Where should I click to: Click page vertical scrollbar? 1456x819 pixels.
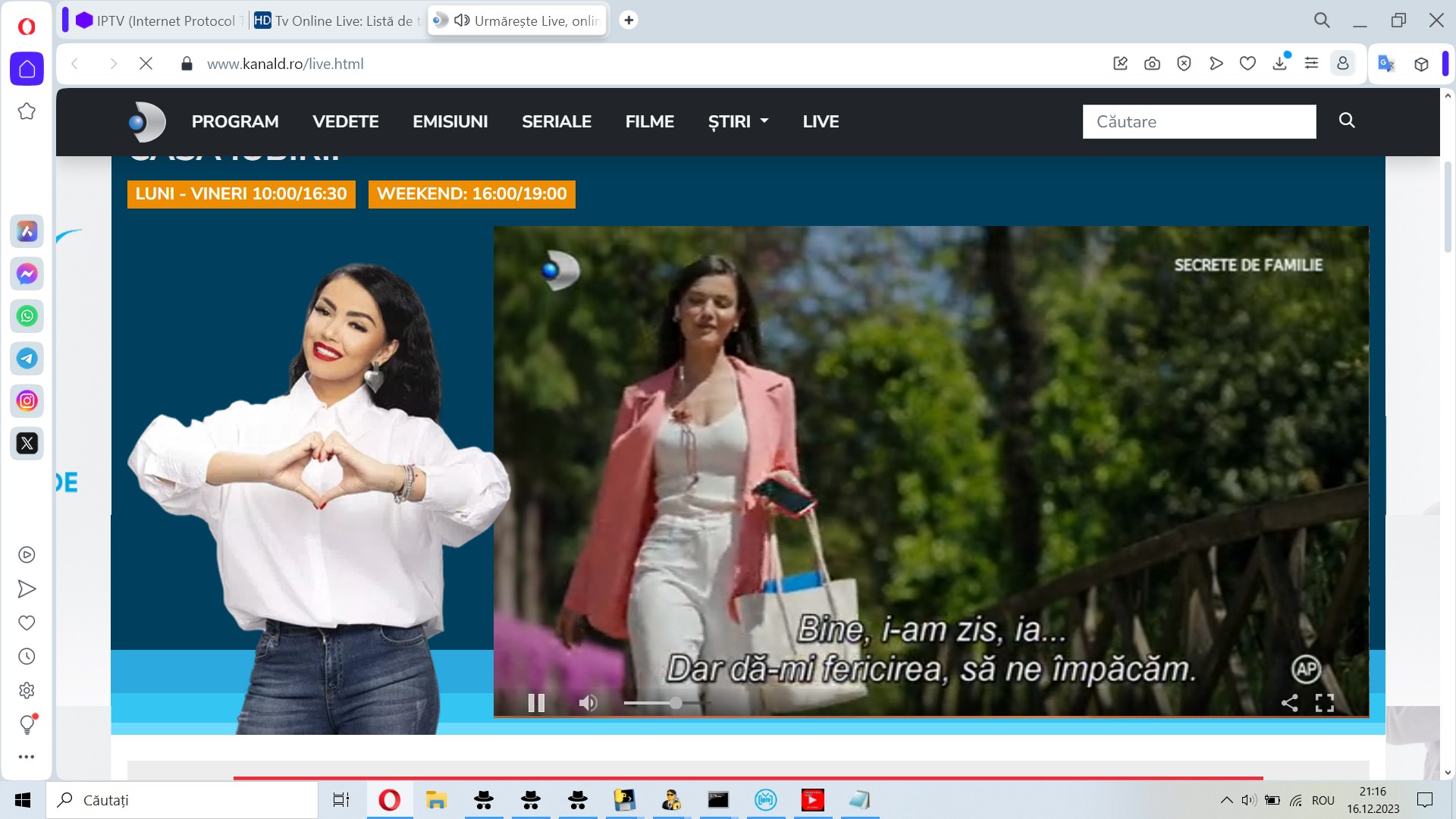(1448, 206)
